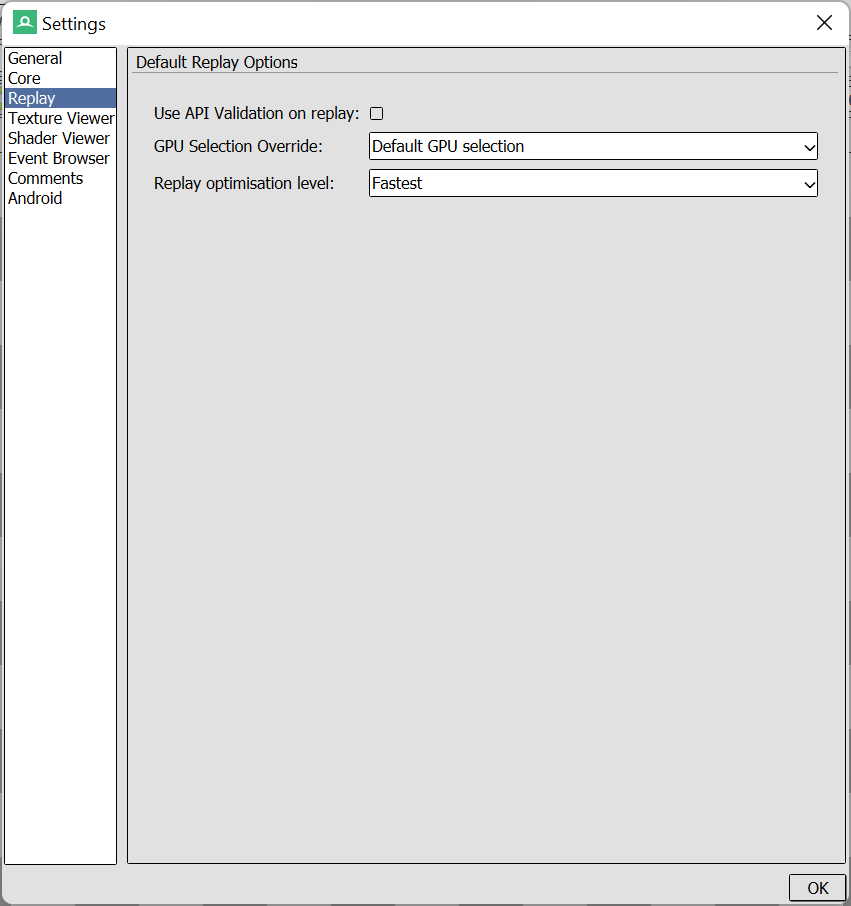This screenshot has width=851, height=906.
Task: Go to Shader Viewer settings
Action: [59, 138]
